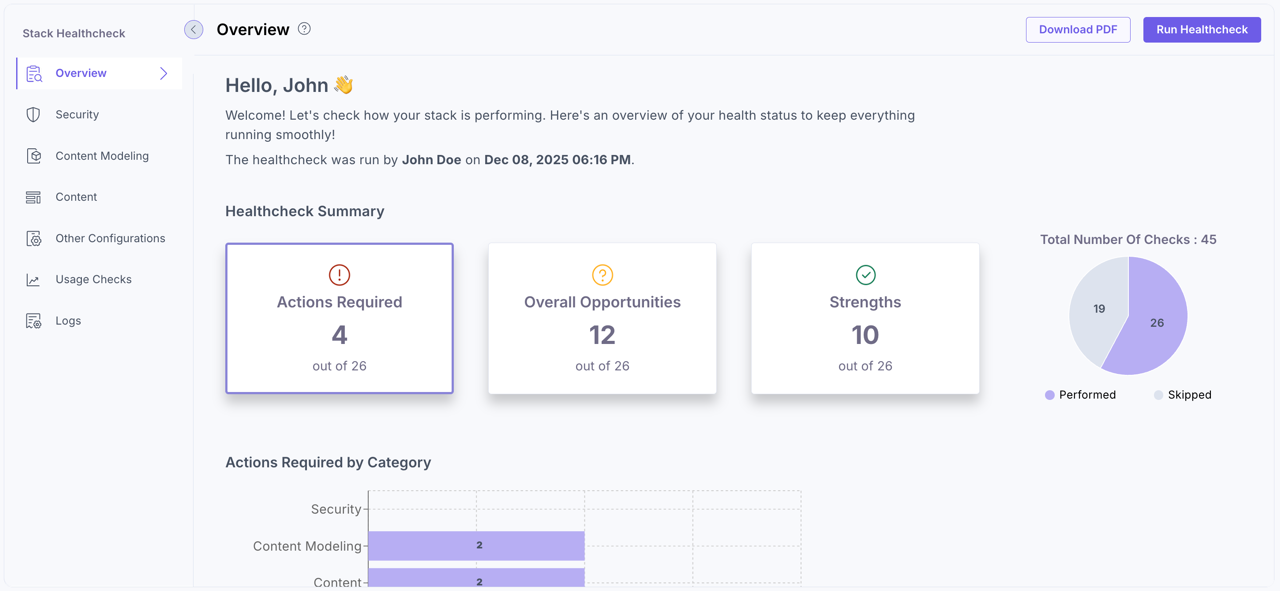Select the Usage Checks chart icon
The width and height of the screenshot is (1280, 591).
click(34, 279)
